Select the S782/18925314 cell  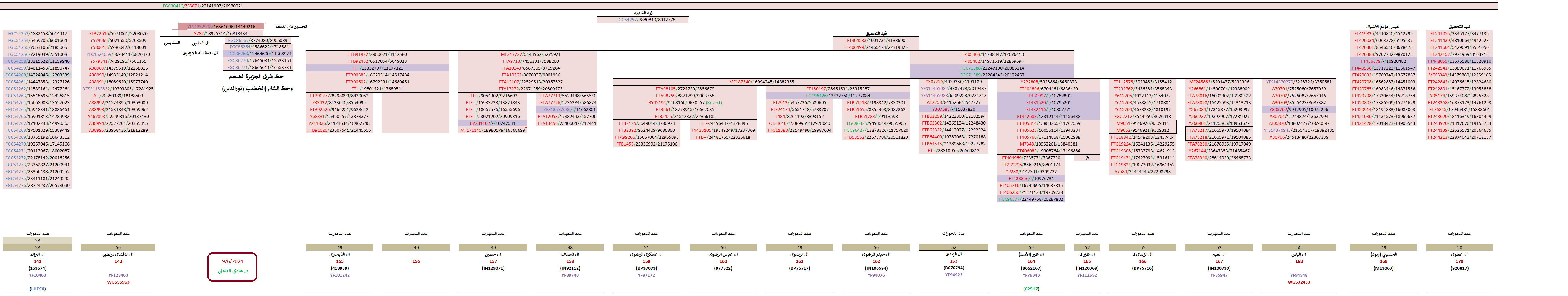(x=221, y=34)
